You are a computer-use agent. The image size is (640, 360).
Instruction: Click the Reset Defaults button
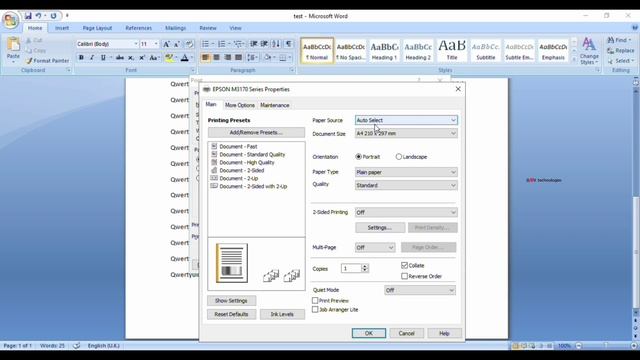[231, 314]
